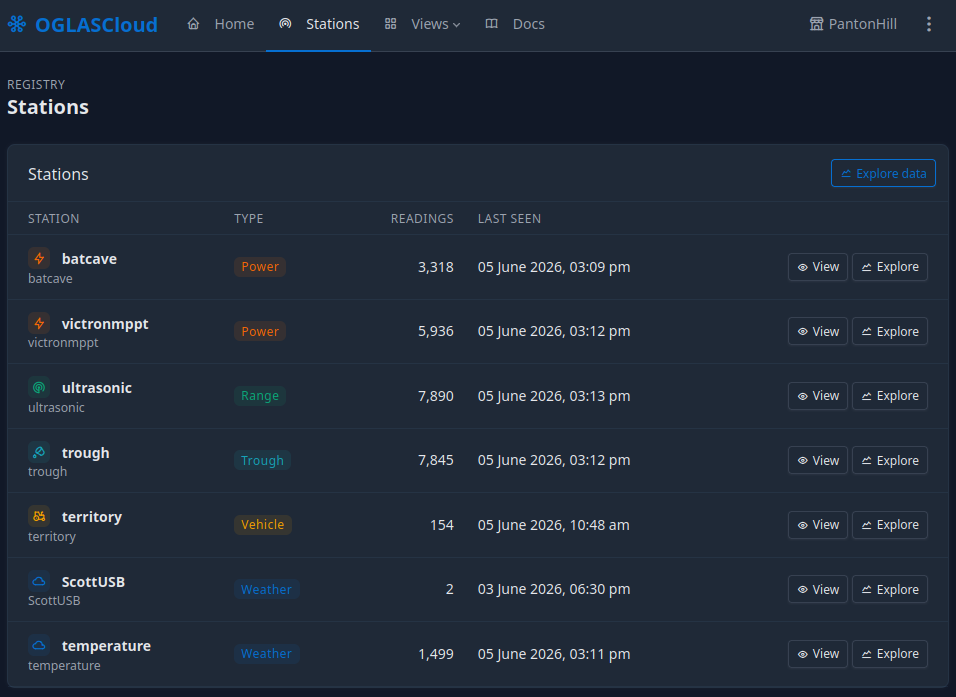956x697 pixels.
Task: View the ultrasonic station
Action: (x=818, y=396)
